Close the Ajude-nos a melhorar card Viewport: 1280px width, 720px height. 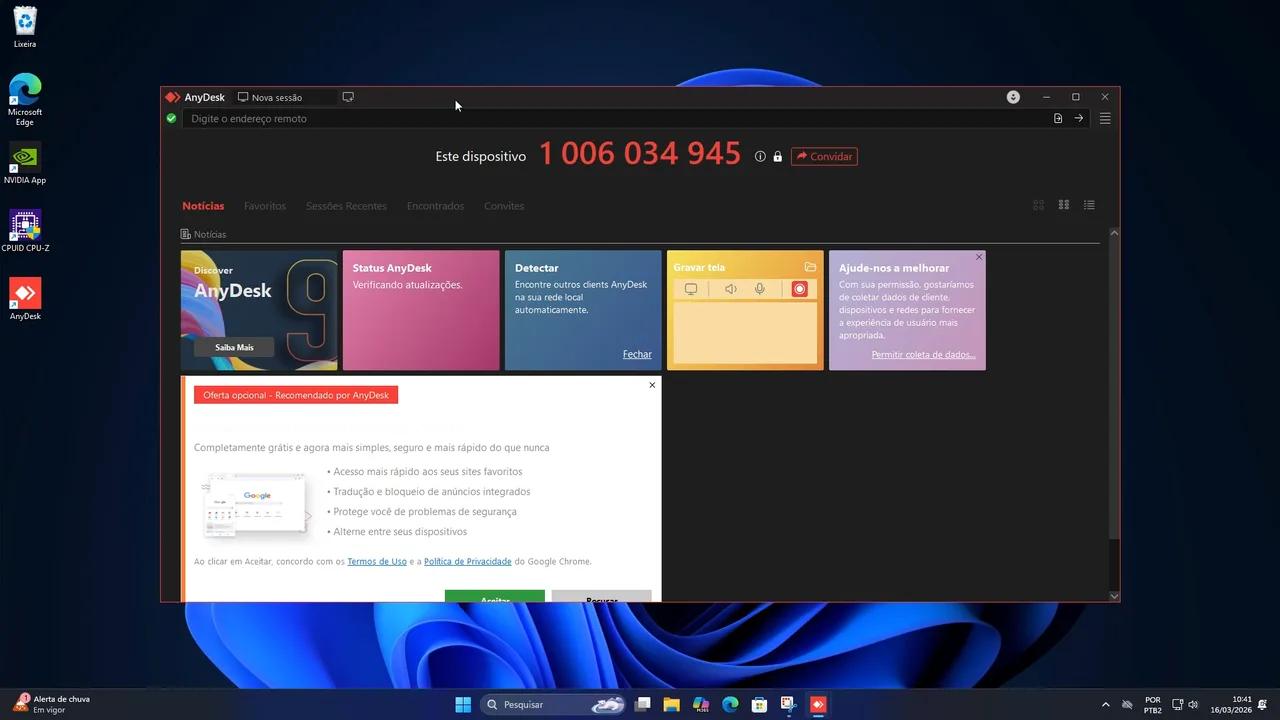979,257
